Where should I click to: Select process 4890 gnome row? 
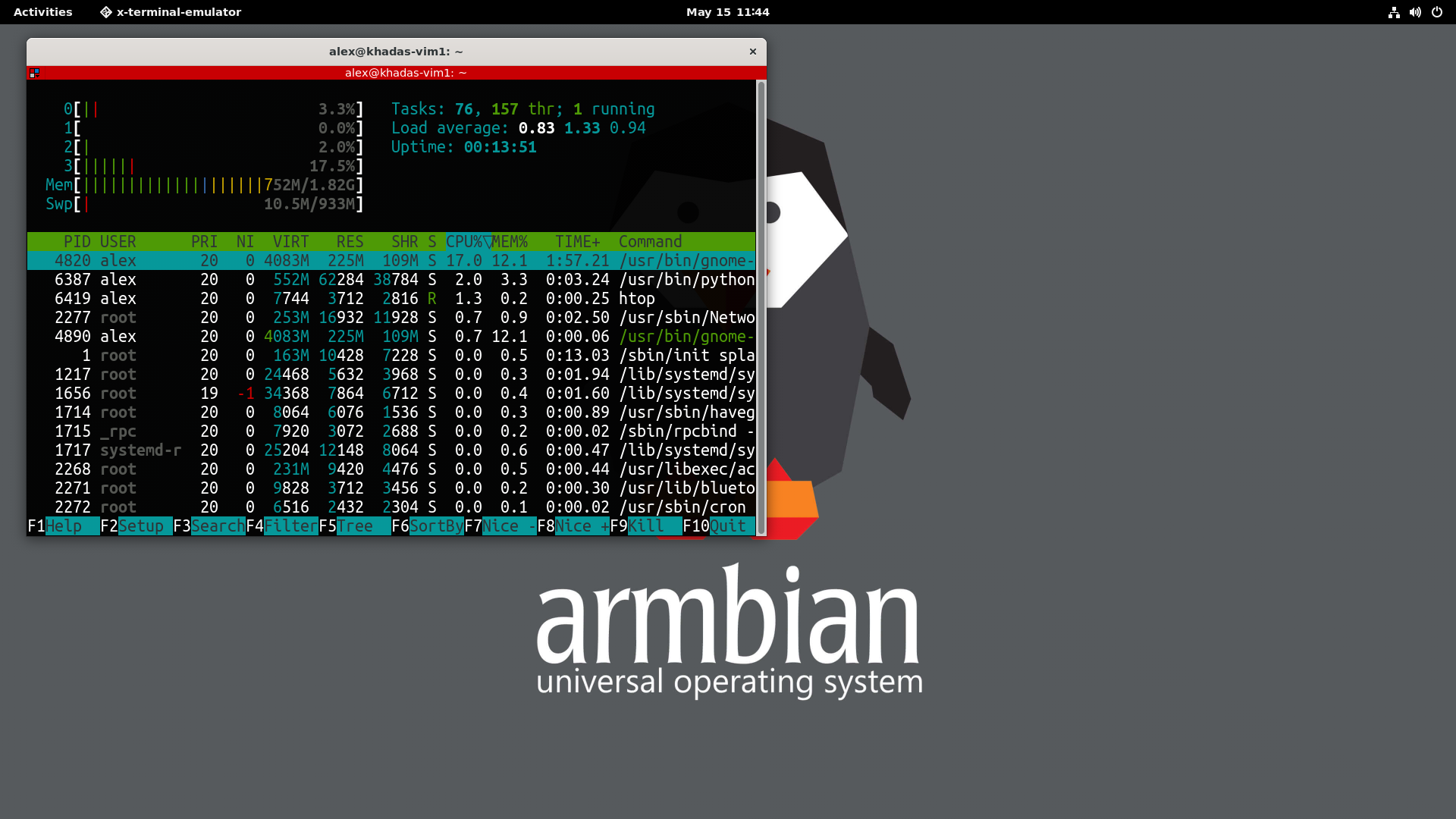391,337
